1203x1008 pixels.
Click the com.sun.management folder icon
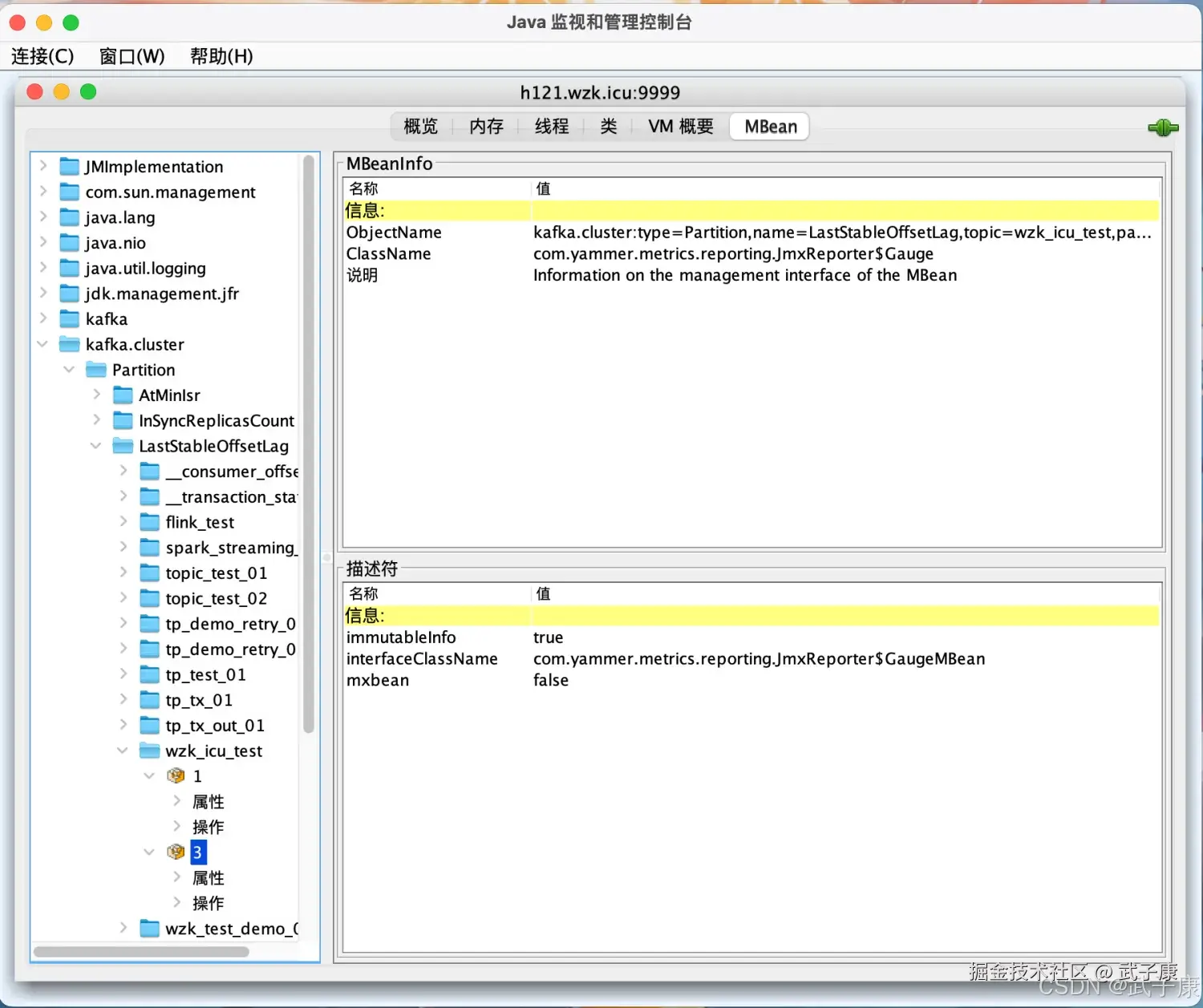[70, 192]
